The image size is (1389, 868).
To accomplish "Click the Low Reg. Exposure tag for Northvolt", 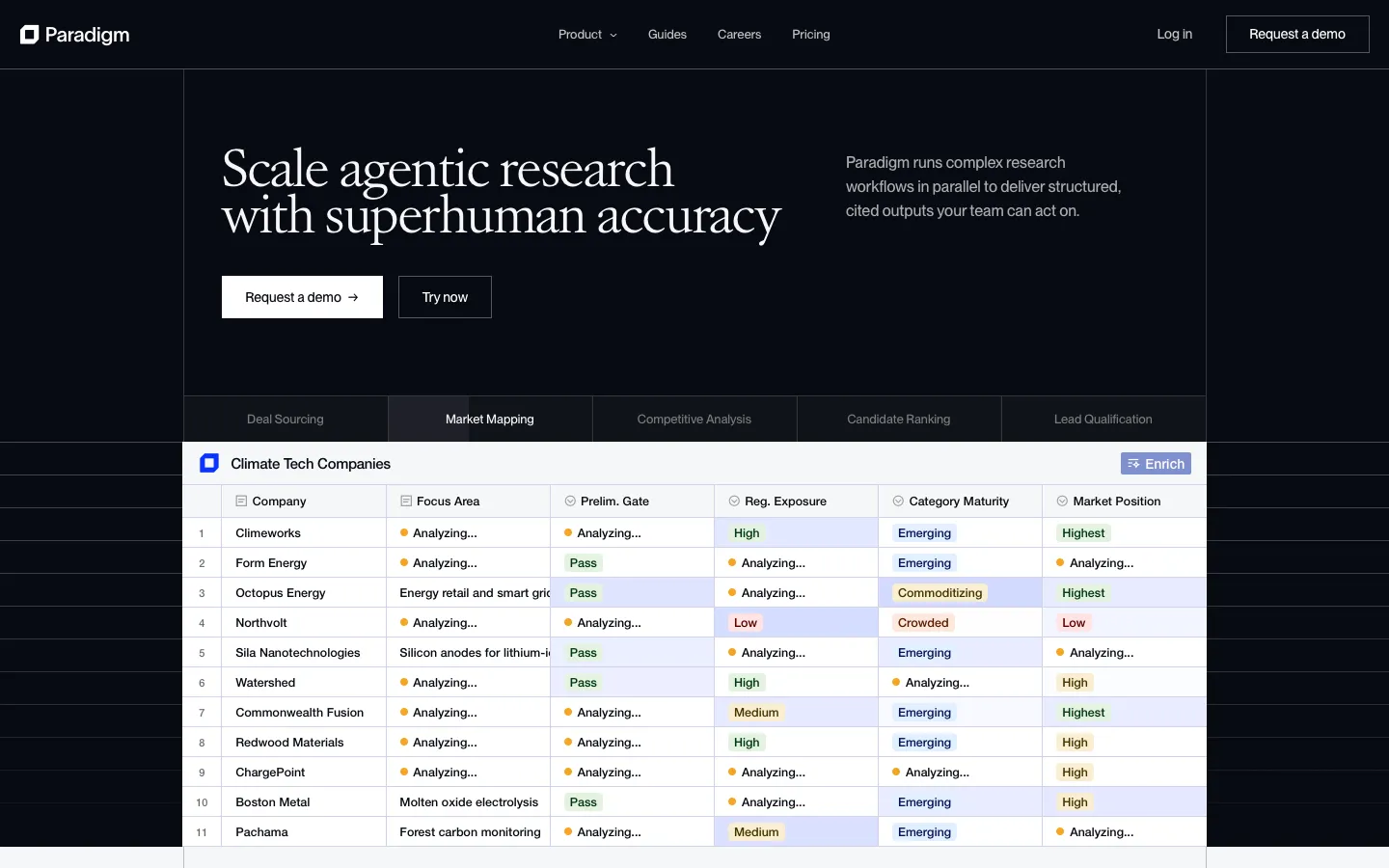I will [x=746, y=623].
